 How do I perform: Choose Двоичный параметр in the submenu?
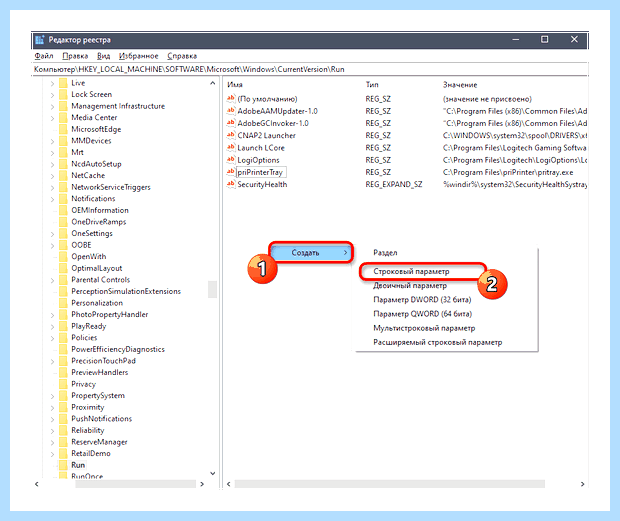[410, 285]
